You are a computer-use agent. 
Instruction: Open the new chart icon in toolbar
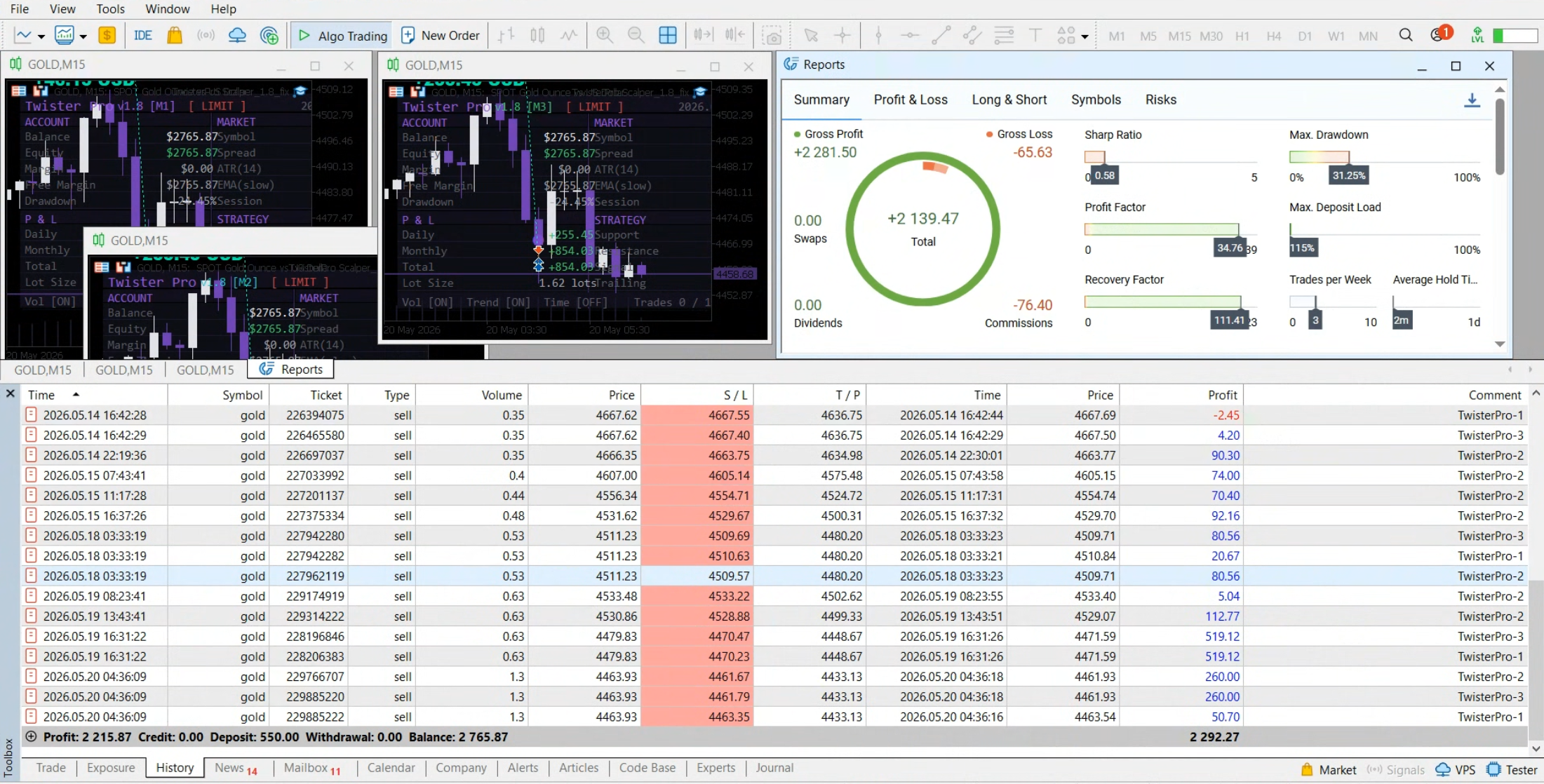(x=23, y=35)
